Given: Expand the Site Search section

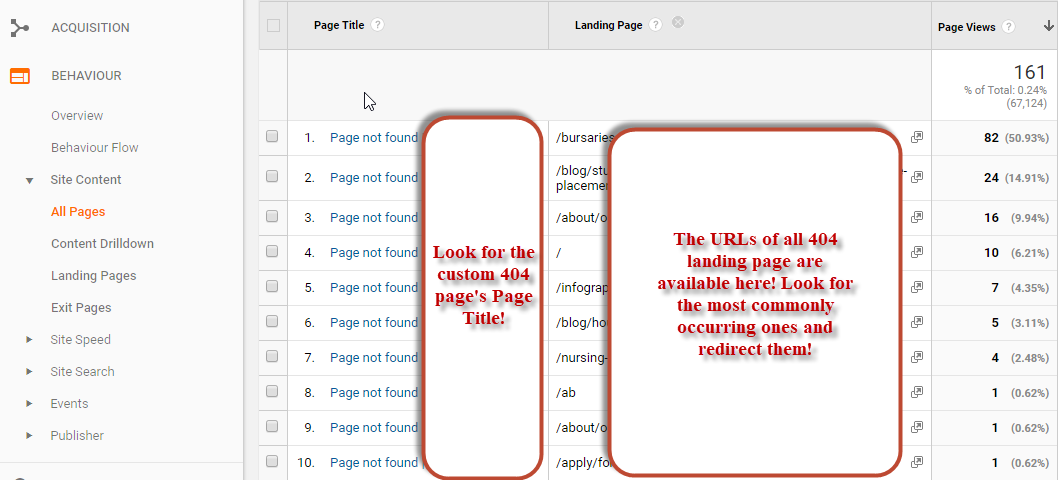Looking at the screenshot, I should 30,372.
